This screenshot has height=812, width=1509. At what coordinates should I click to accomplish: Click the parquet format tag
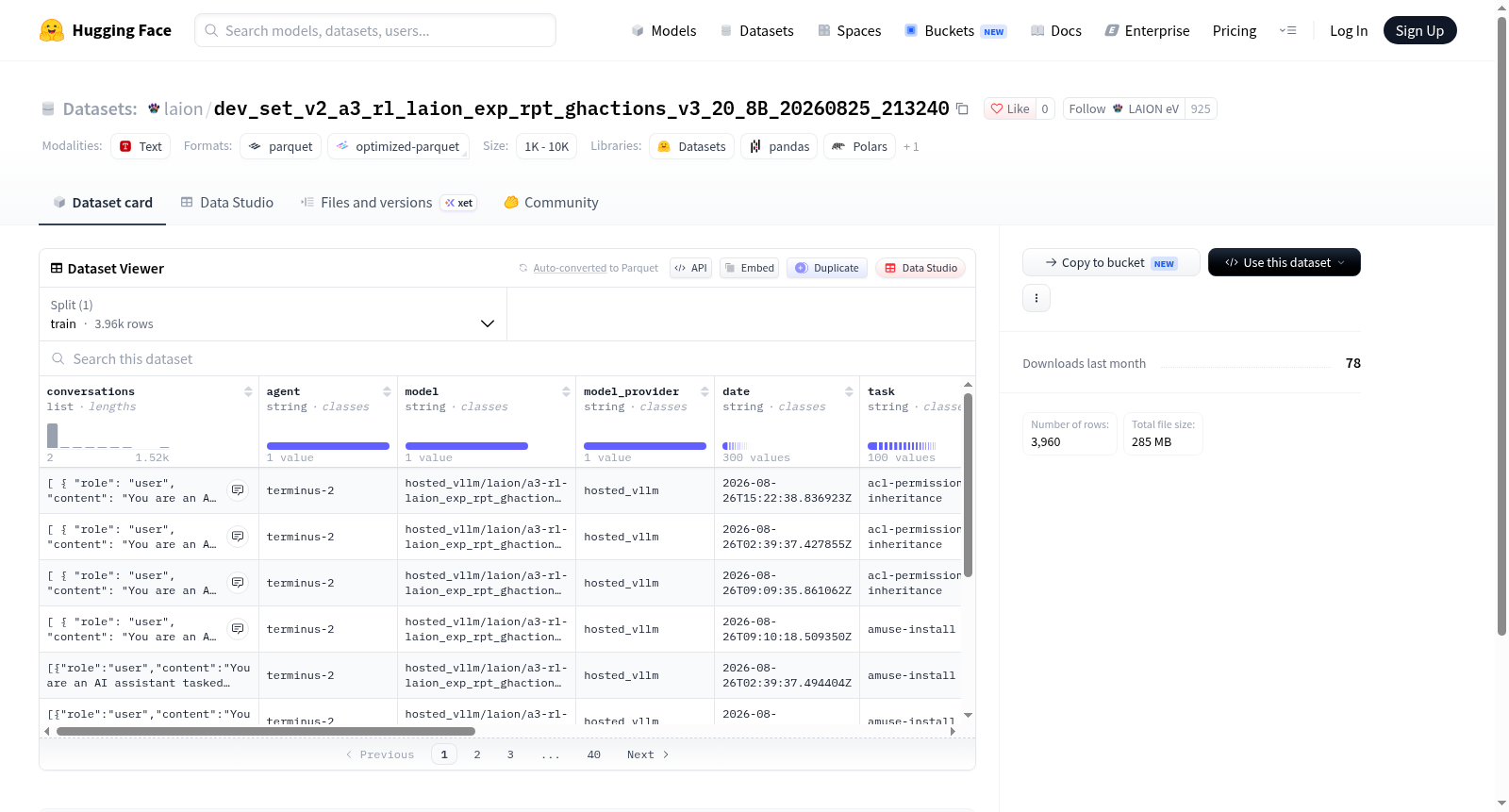tap(280, 146)
